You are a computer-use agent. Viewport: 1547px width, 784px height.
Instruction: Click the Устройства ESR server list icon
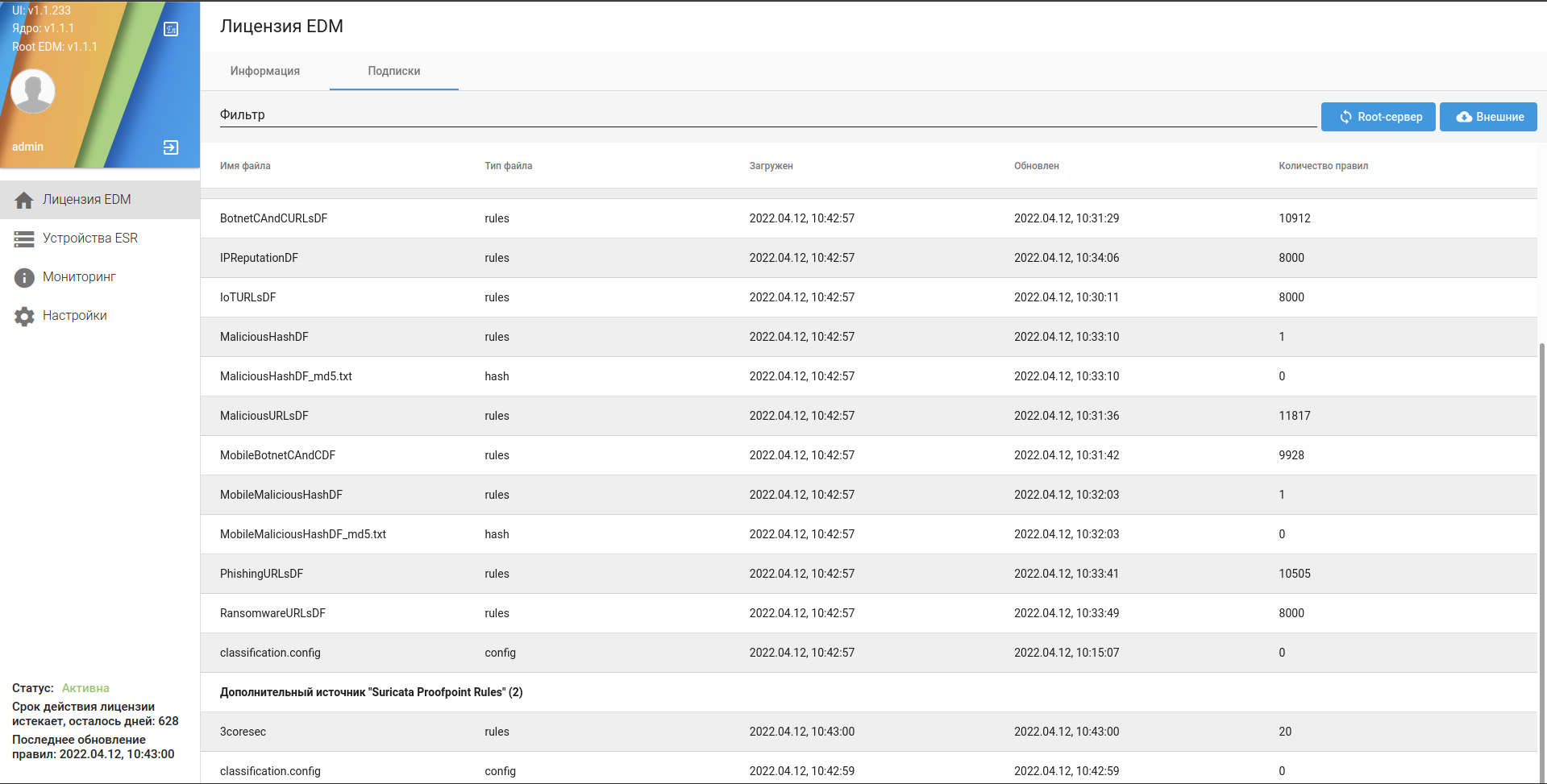click(24, 239)
